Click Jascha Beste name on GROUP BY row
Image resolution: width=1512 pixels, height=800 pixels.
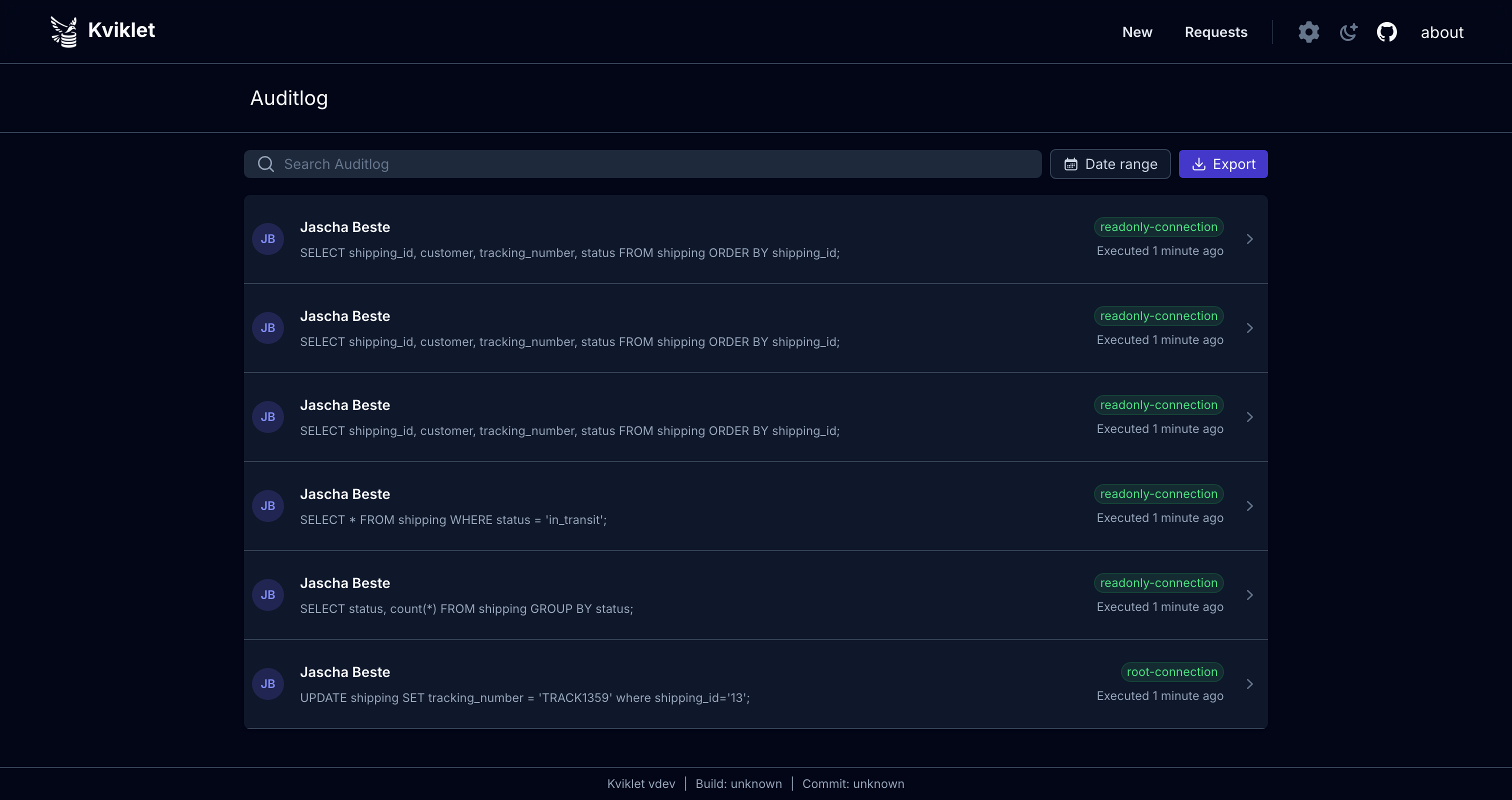click(x=345, y=583)
